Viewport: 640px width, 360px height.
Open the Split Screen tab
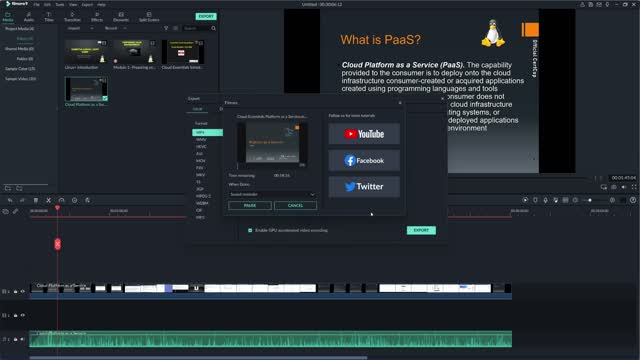149,17
